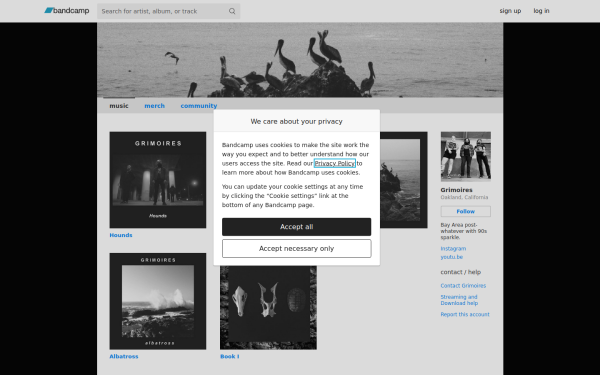Click the search magnifier icon
The image size is (600, 375).
click(x=232, y=11)
